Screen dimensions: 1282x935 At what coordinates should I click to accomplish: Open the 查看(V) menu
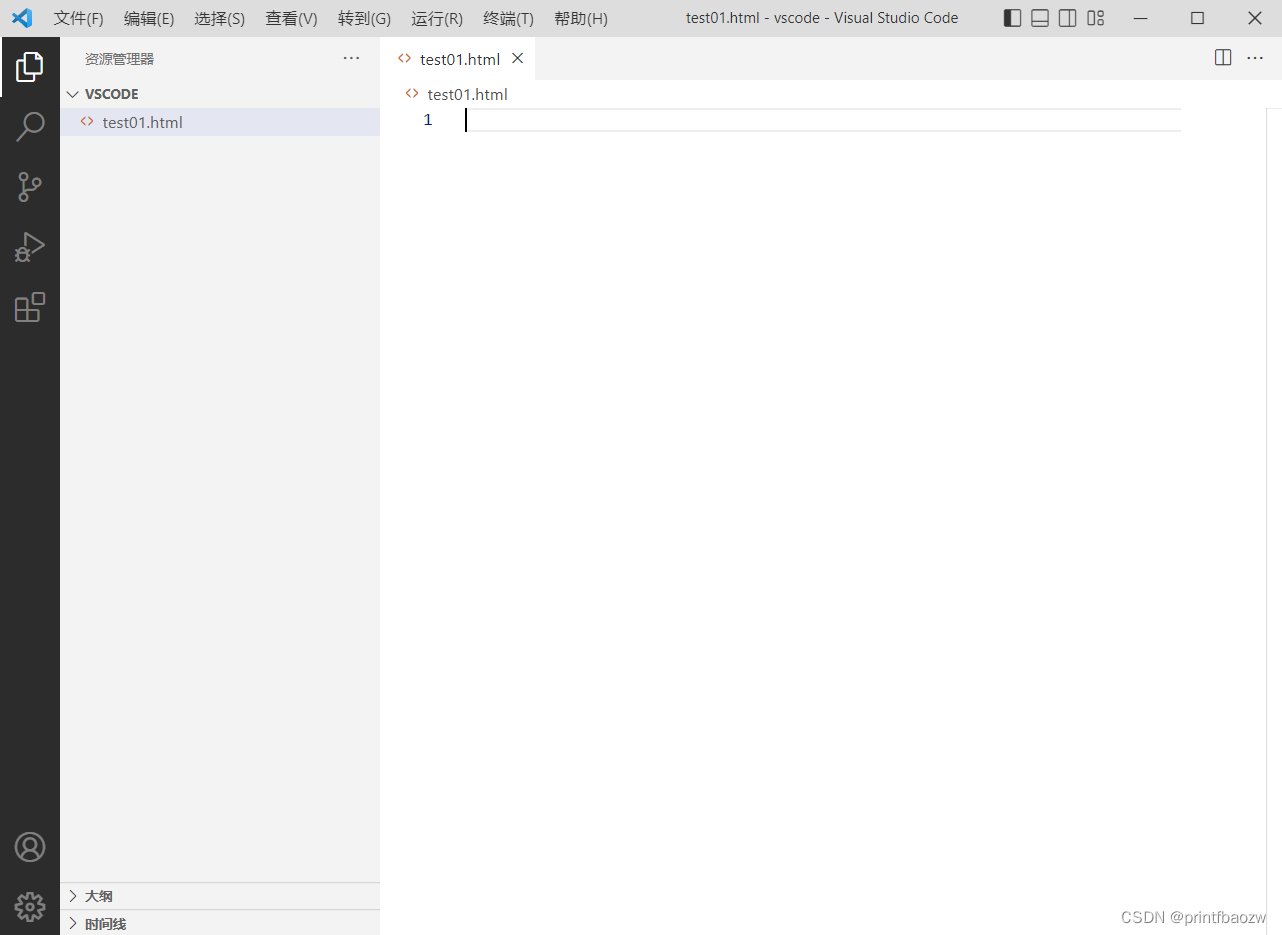point(291,18)
